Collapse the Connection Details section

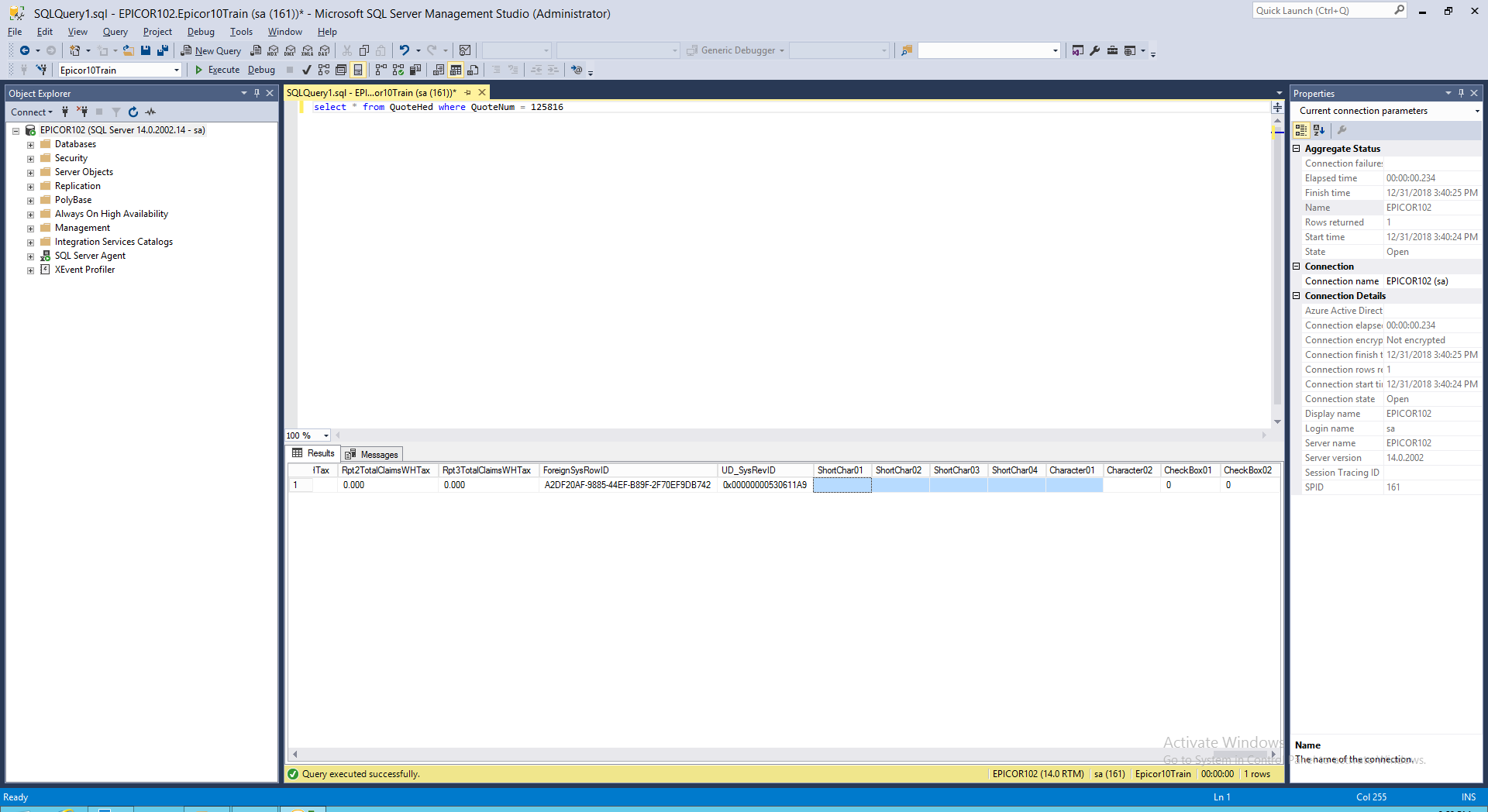click(x=1297, y=296)
